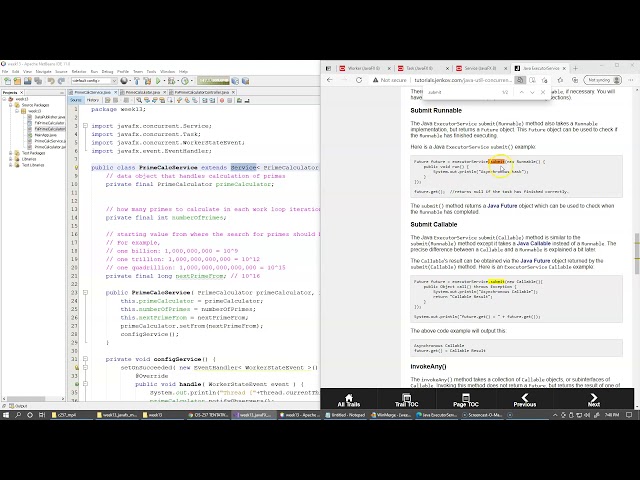
Task: Open the Run Project dropdown arrow
Action: click(x=164, y=81)
